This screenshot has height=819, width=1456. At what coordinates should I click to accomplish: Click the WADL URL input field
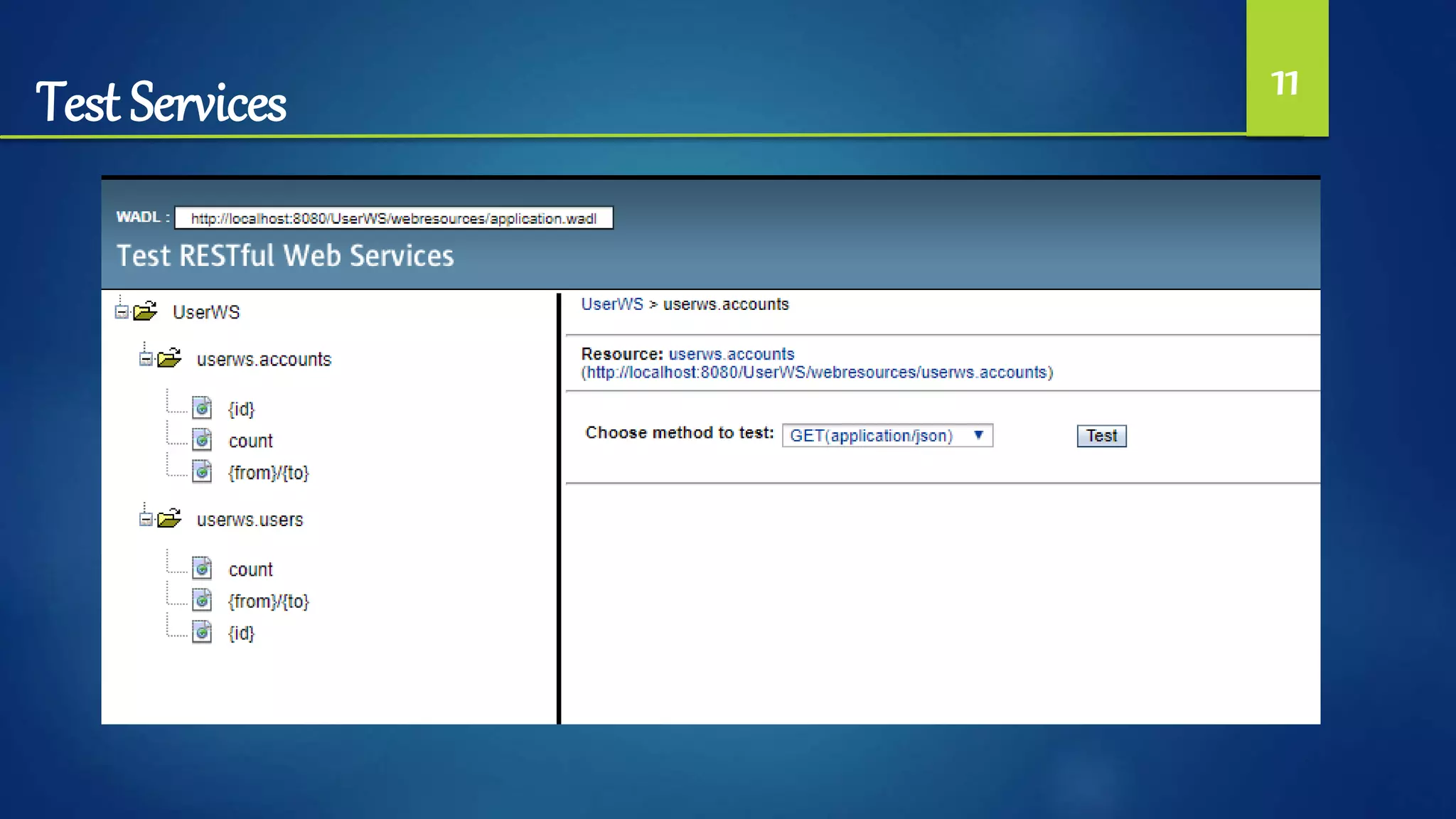click(394, 218)
